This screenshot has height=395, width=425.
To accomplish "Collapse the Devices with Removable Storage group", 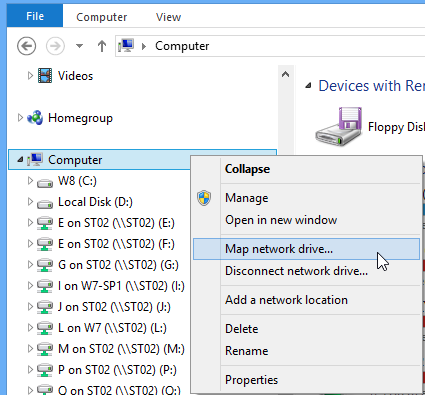I will (x=309, y=86).
